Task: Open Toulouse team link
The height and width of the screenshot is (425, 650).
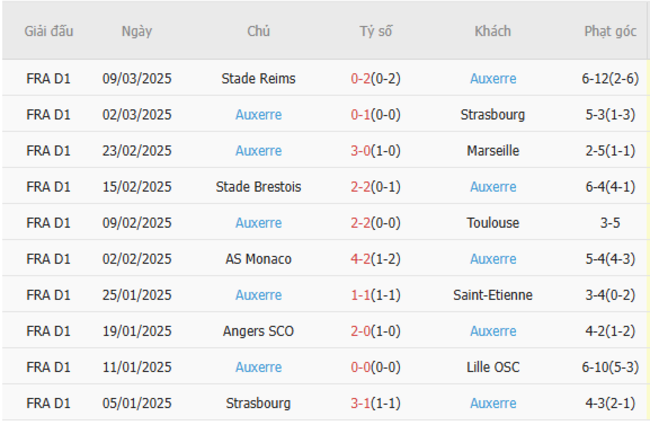Action: 493,223
